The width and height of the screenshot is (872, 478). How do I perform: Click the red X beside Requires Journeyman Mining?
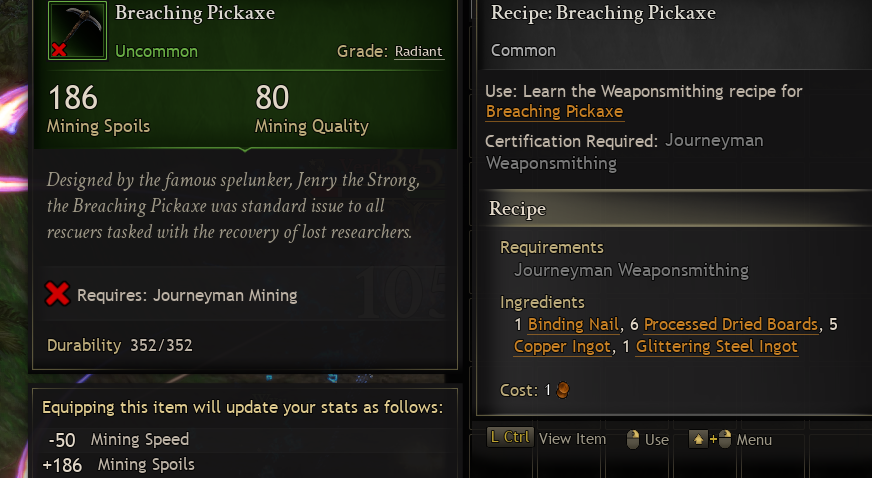(58, 294)
